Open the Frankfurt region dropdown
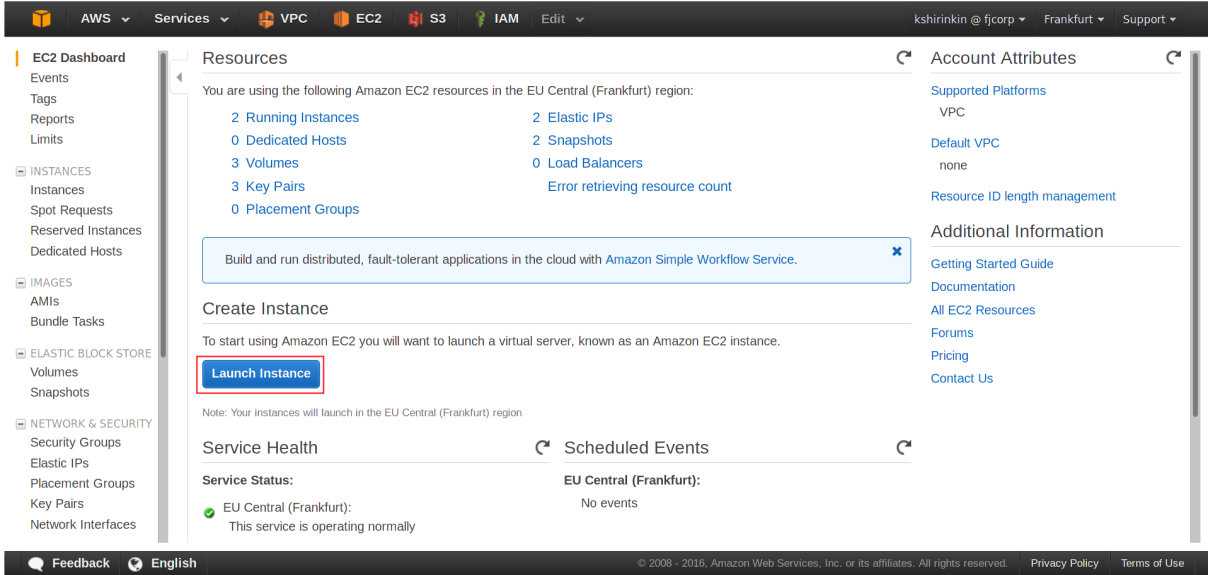 (x=1073, y=19)
